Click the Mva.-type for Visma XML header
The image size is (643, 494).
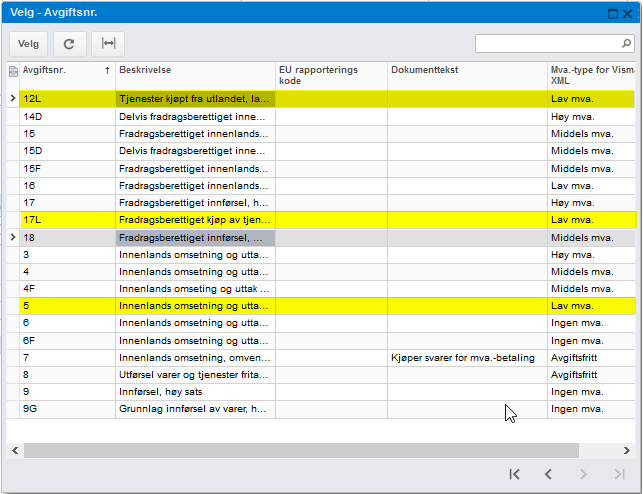(590, 75)
